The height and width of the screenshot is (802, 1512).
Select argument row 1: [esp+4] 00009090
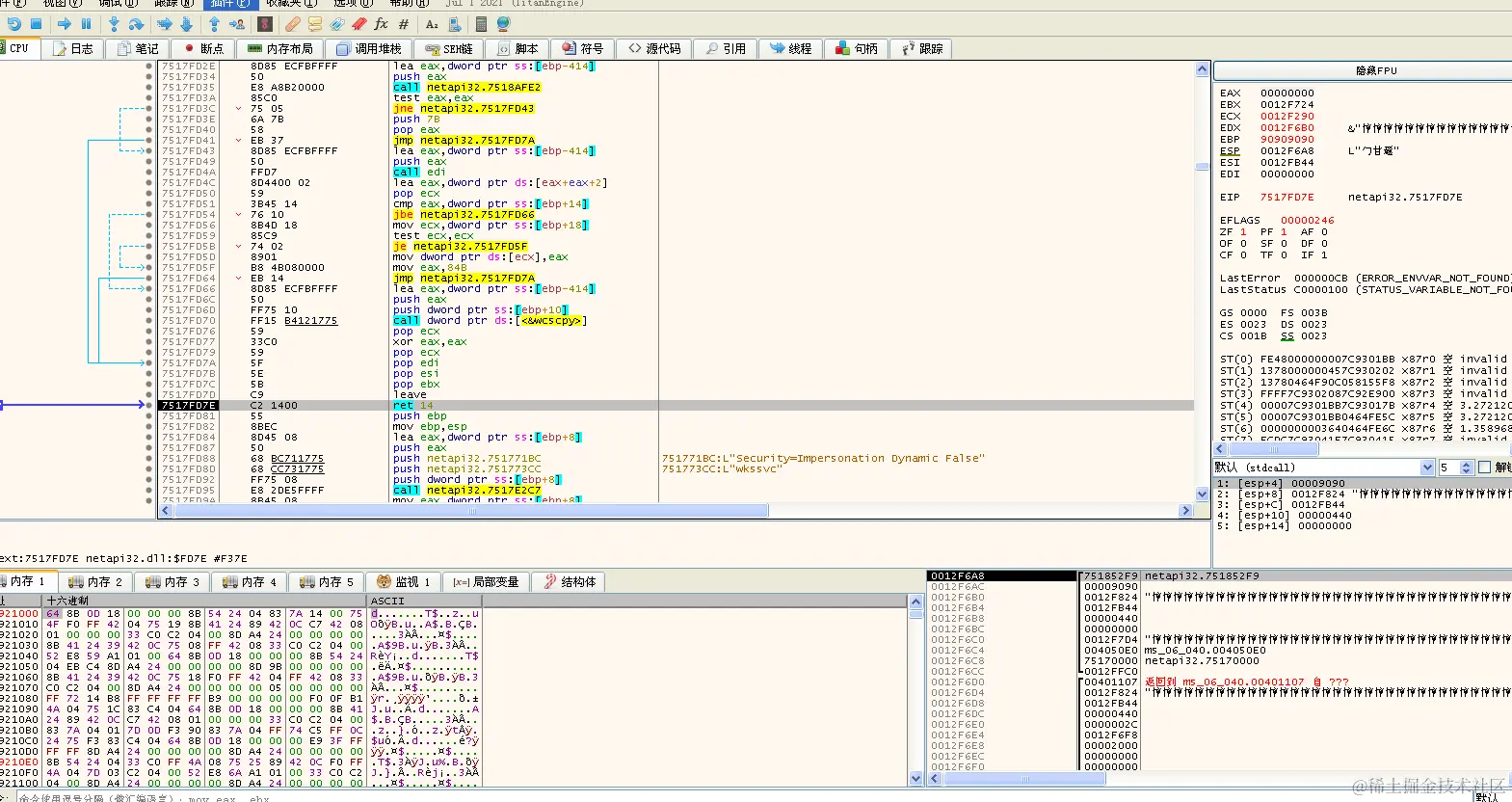coord(1362,484)
